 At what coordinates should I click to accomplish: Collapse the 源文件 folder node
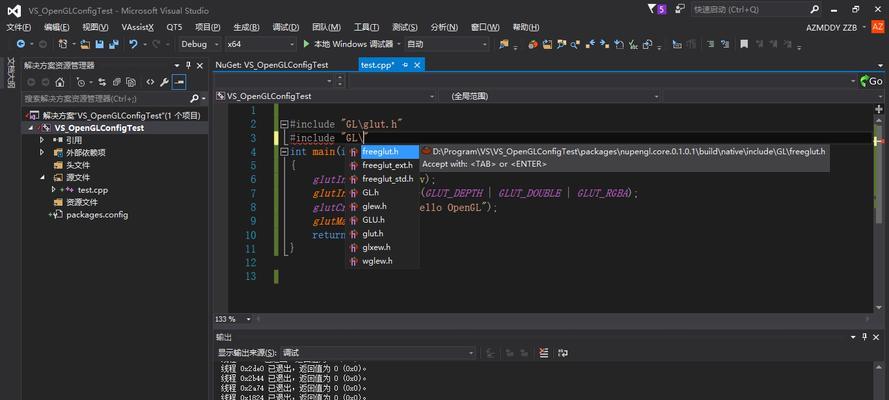point(42,177)
